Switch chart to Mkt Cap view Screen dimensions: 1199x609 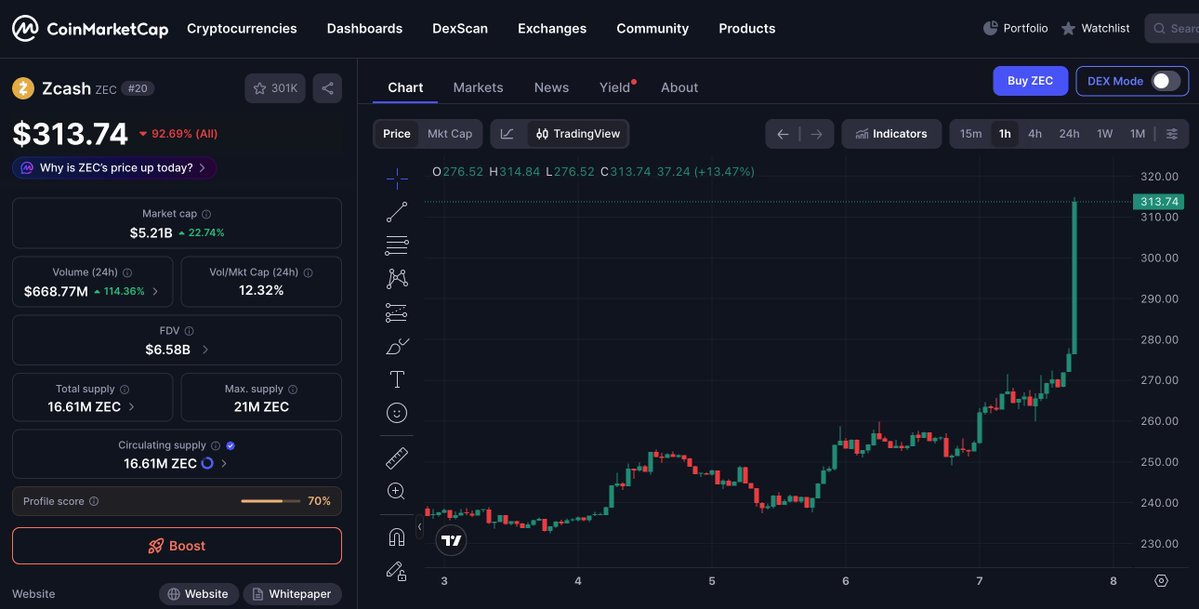pyautogui.click(x=450, y=134)
